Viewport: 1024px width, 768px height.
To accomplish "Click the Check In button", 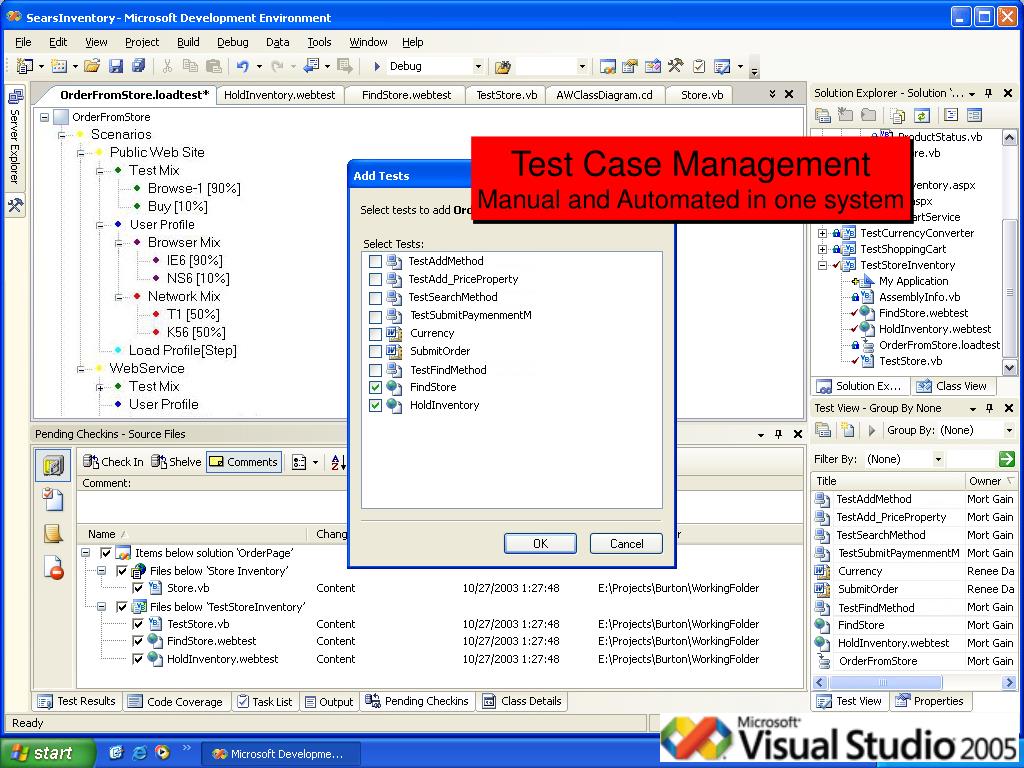I will (113, 462).
